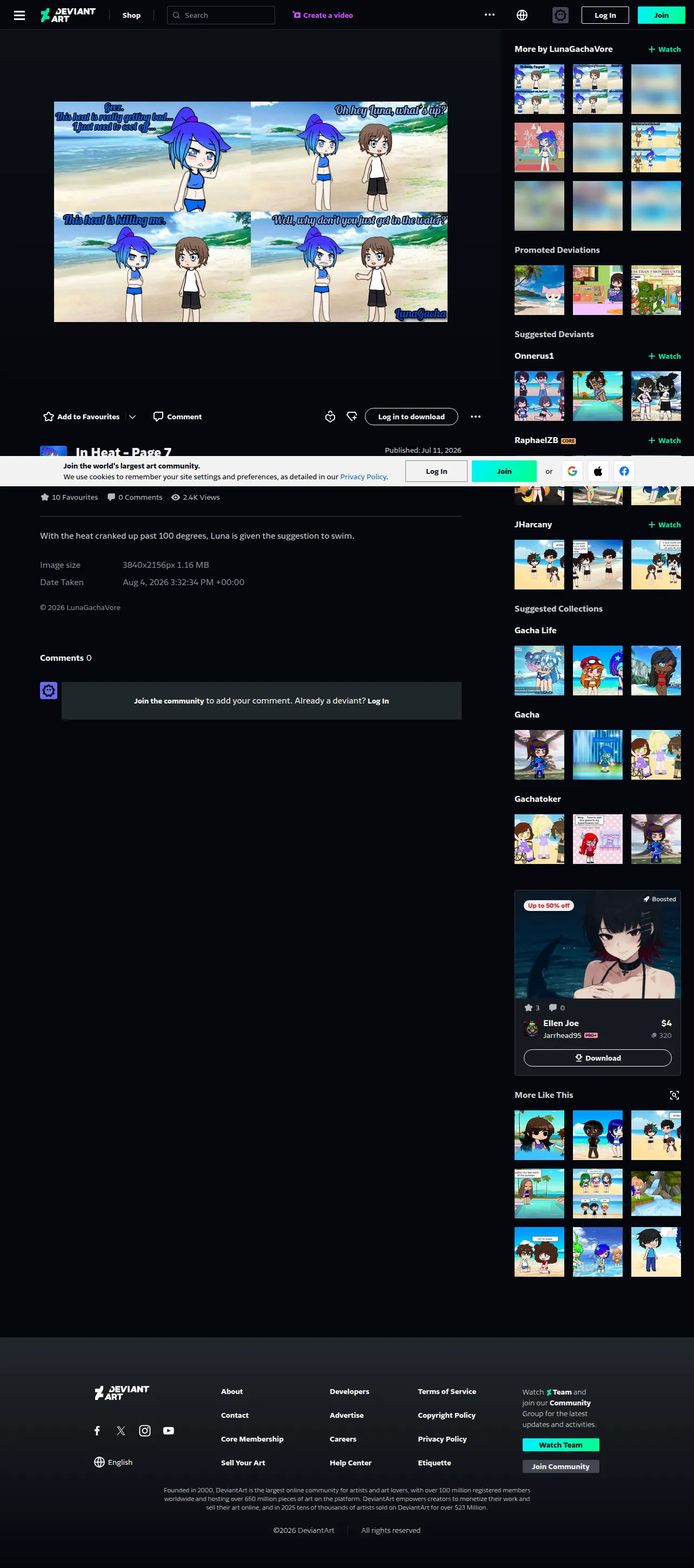Sign in with the Facebook icon in banner
The height and width of the screenshot is (1568, 694).
(x=625, y=471)
